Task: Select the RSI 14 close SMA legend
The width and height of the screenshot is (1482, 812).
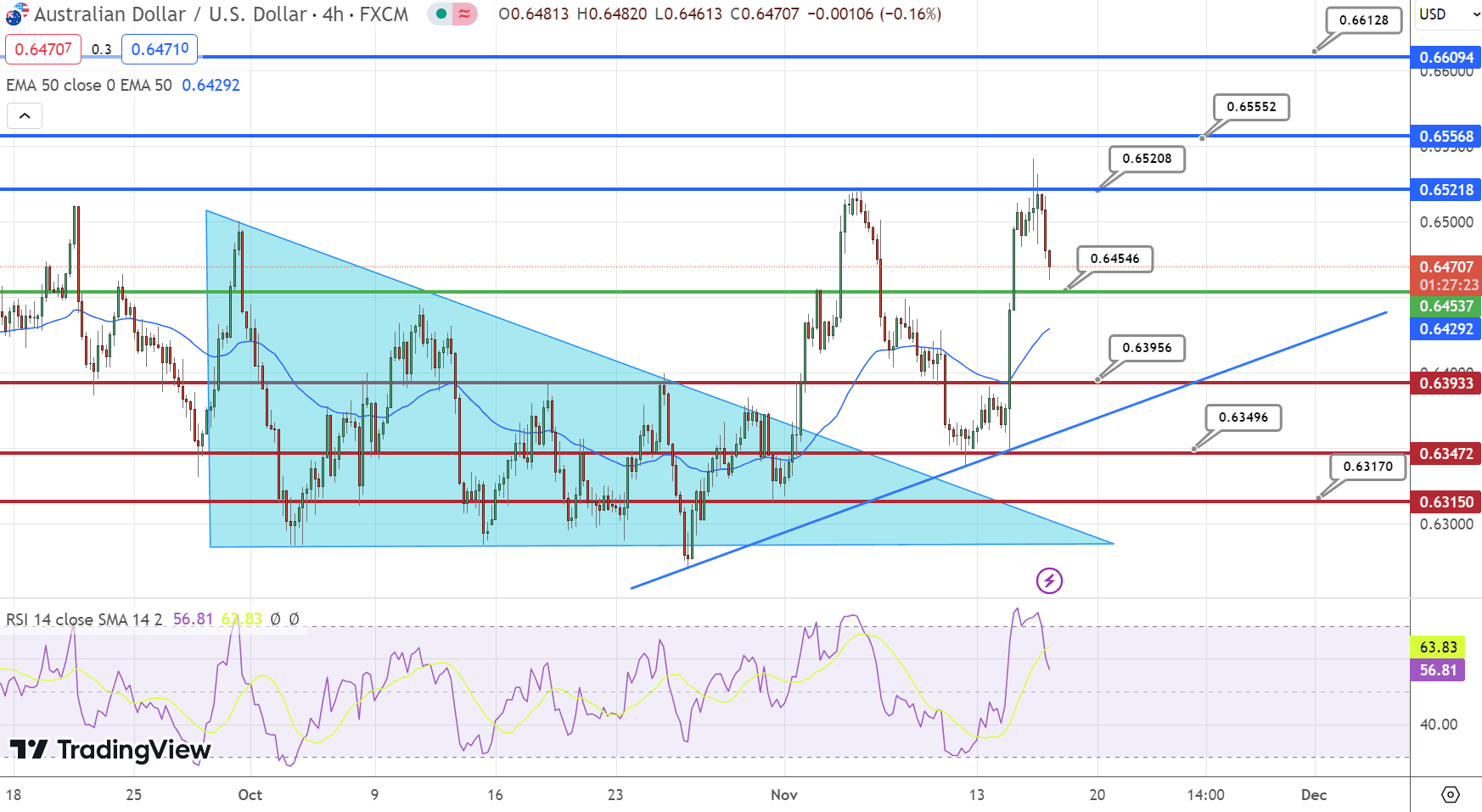Action: (x=84, y=619)
